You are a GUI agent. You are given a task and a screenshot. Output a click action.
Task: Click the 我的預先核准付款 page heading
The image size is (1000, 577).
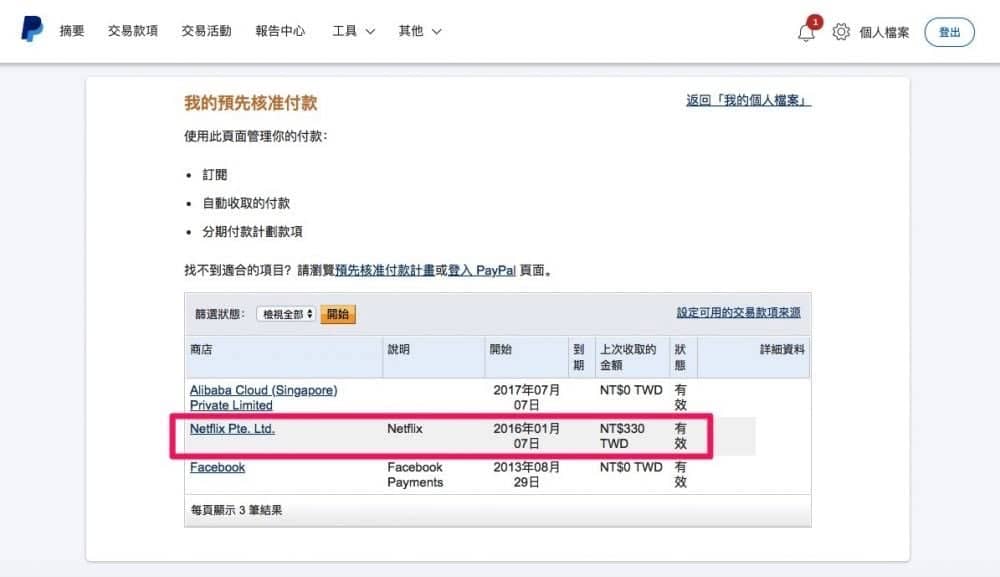pyautogui.click(x=251, y=103)
